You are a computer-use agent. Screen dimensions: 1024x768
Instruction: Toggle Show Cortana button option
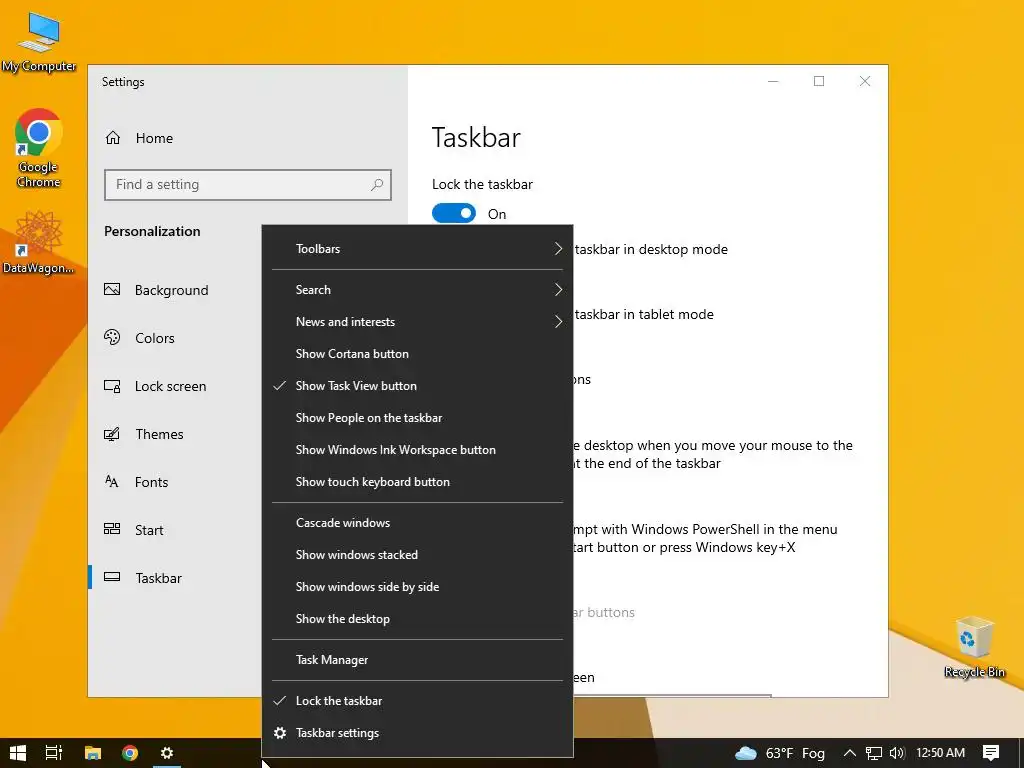point(417,353)
